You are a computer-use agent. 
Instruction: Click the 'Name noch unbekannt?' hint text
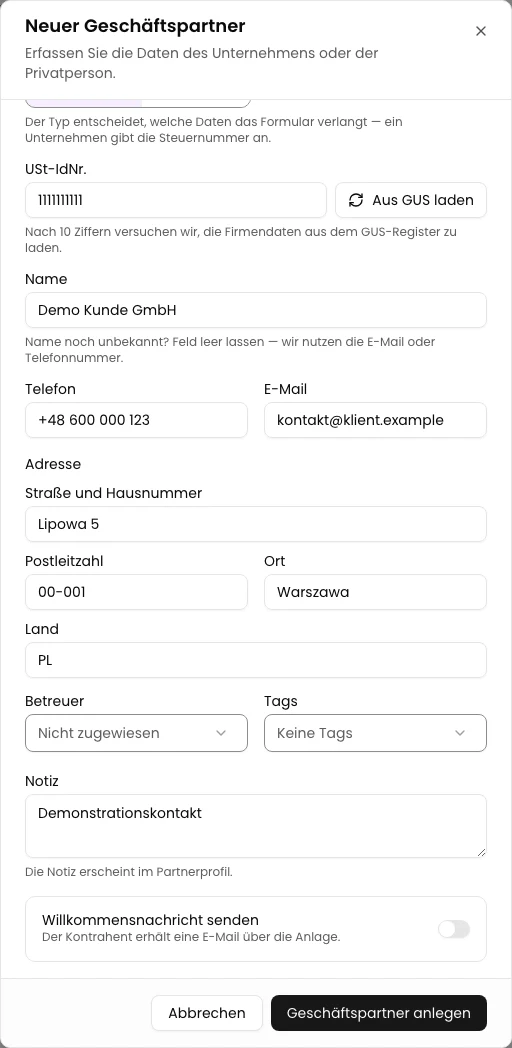pyautogui.click(x=230, y=350)
